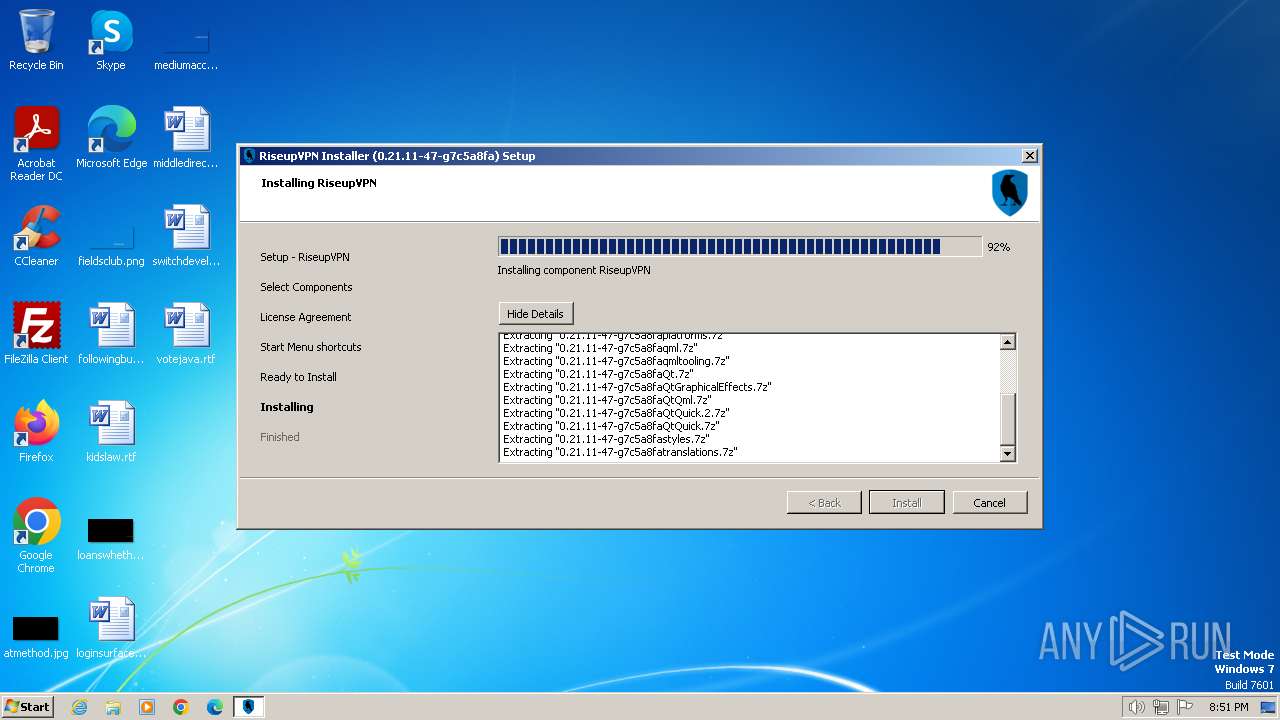Select the License Agreement step
The image size is (1280, 720).
pos(306,317)
